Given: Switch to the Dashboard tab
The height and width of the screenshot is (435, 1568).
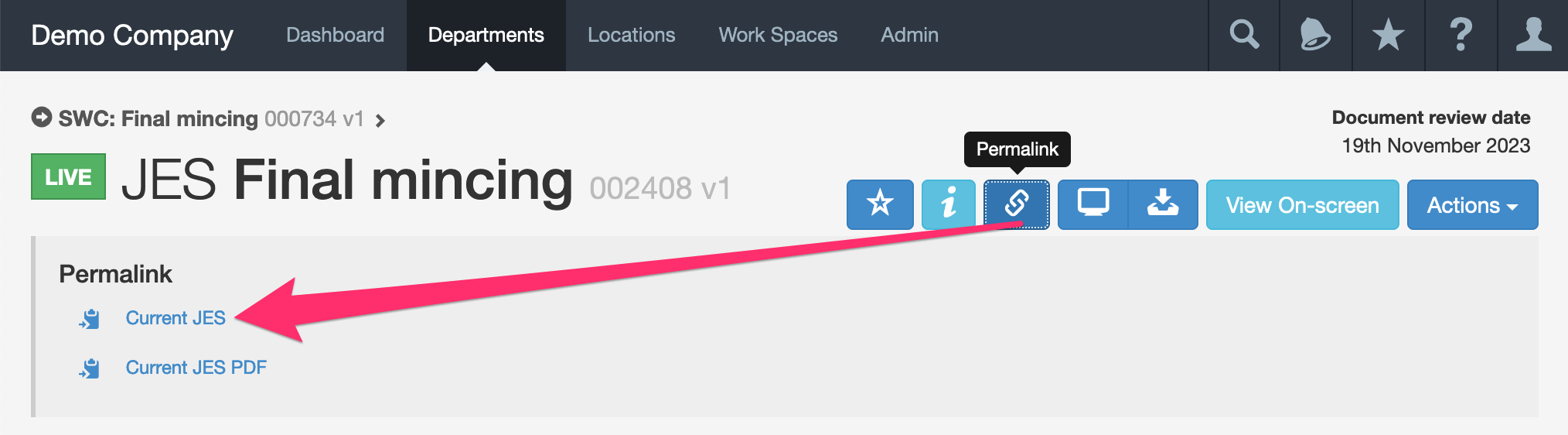Looking at the screenshot, I should pyautogui.click(x=335, y=35).
